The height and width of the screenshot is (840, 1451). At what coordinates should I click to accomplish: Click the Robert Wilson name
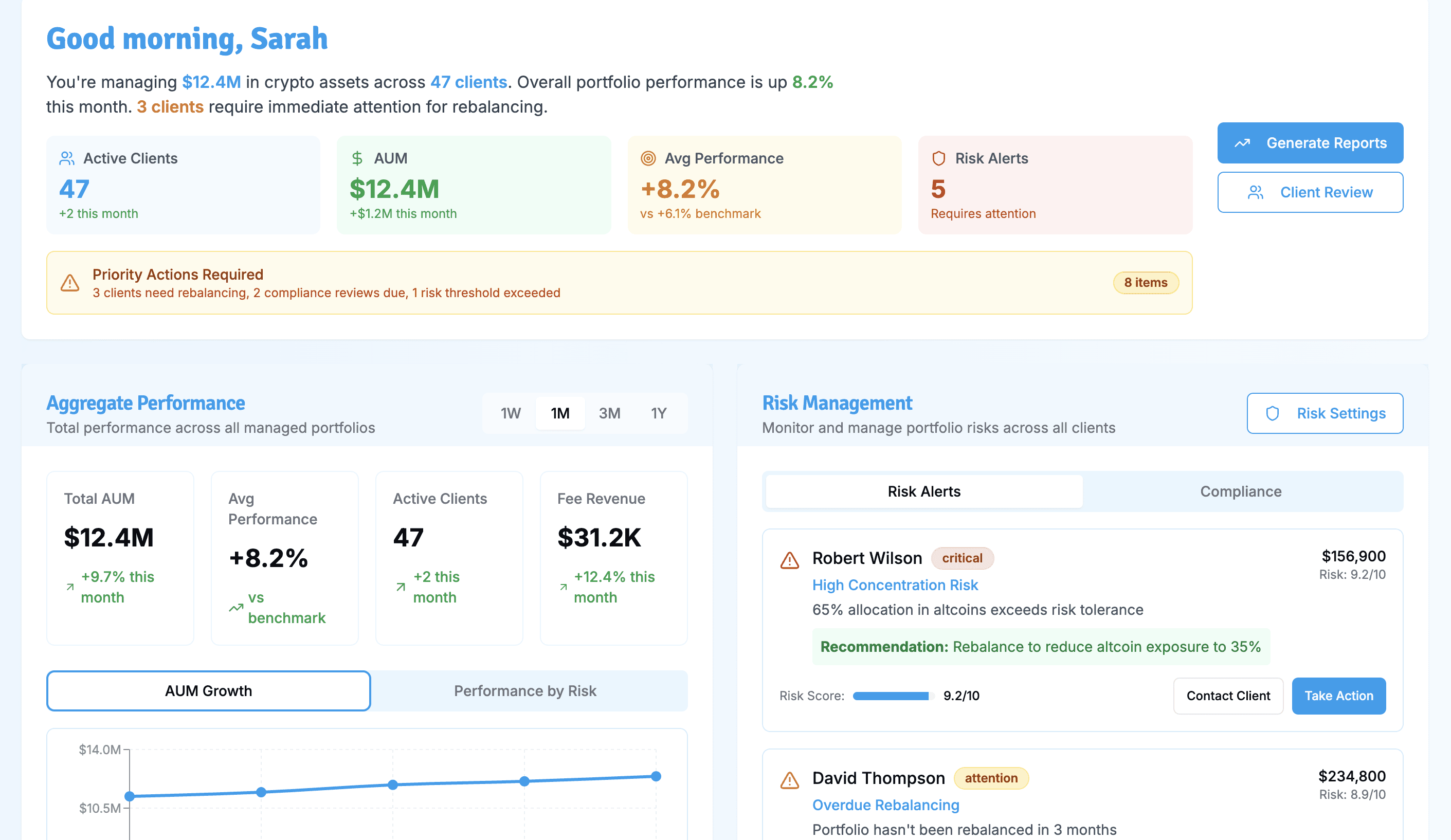point(867,558)
